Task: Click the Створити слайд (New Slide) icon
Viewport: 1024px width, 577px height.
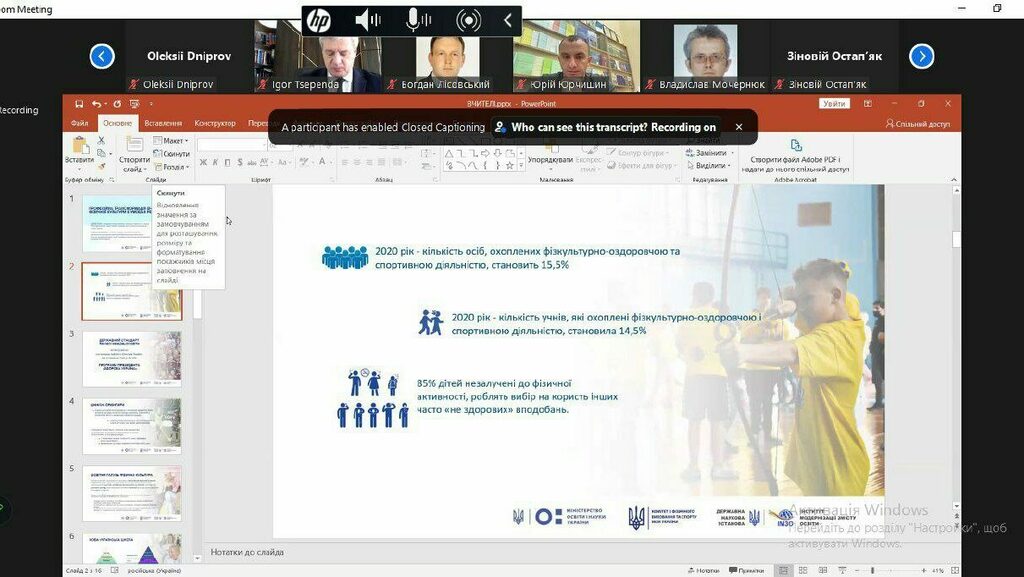Action: [x=133, y=147]
